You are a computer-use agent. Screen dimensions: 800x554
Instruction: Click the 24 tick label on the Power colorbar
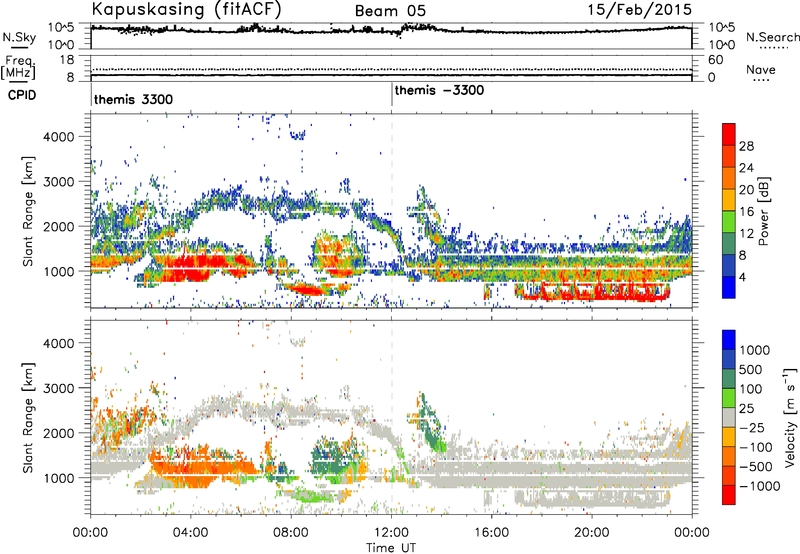[746, 168]
